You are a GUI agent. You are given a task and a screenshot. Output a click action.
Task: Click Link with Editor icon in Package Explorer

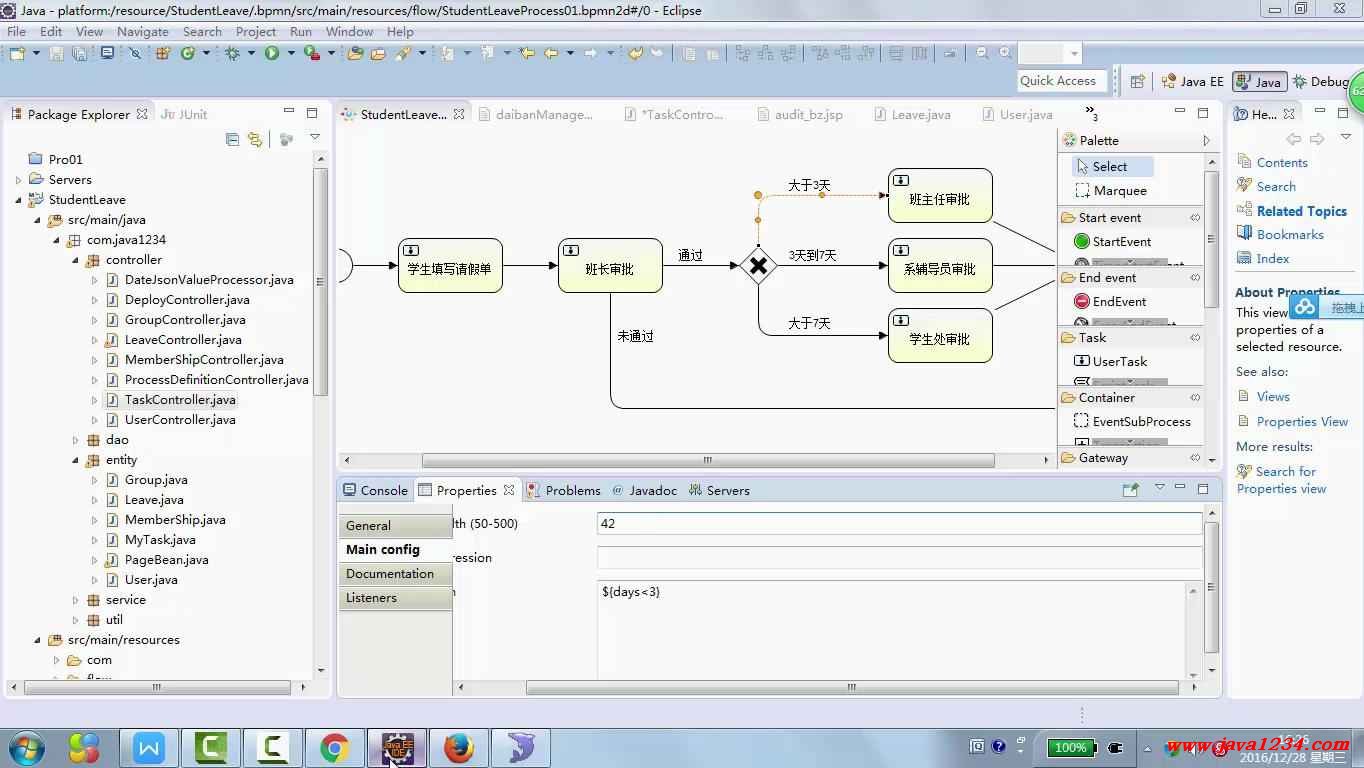[x=255, y=139]
